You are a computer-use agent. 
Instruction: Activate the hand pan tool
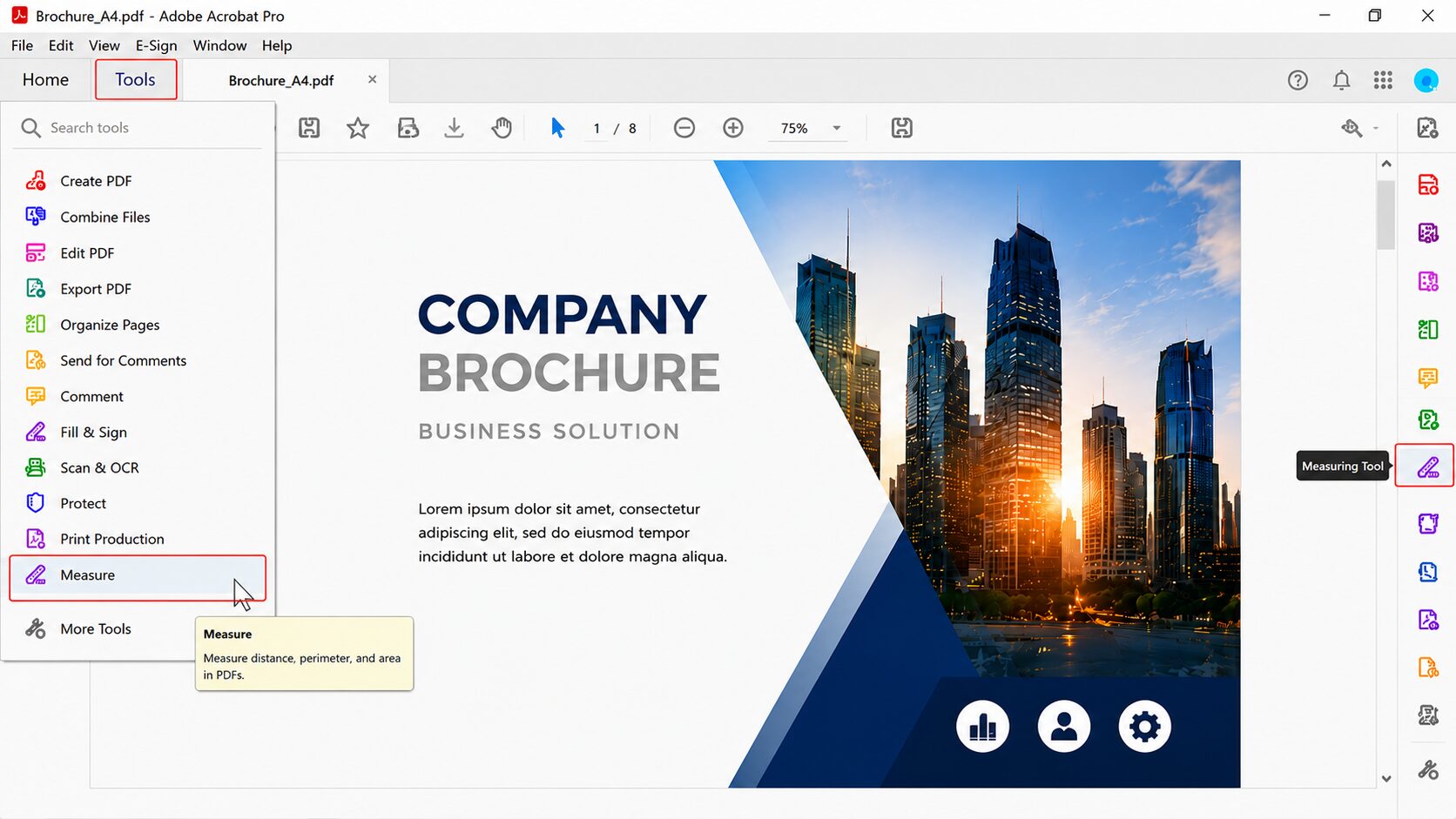502,128
